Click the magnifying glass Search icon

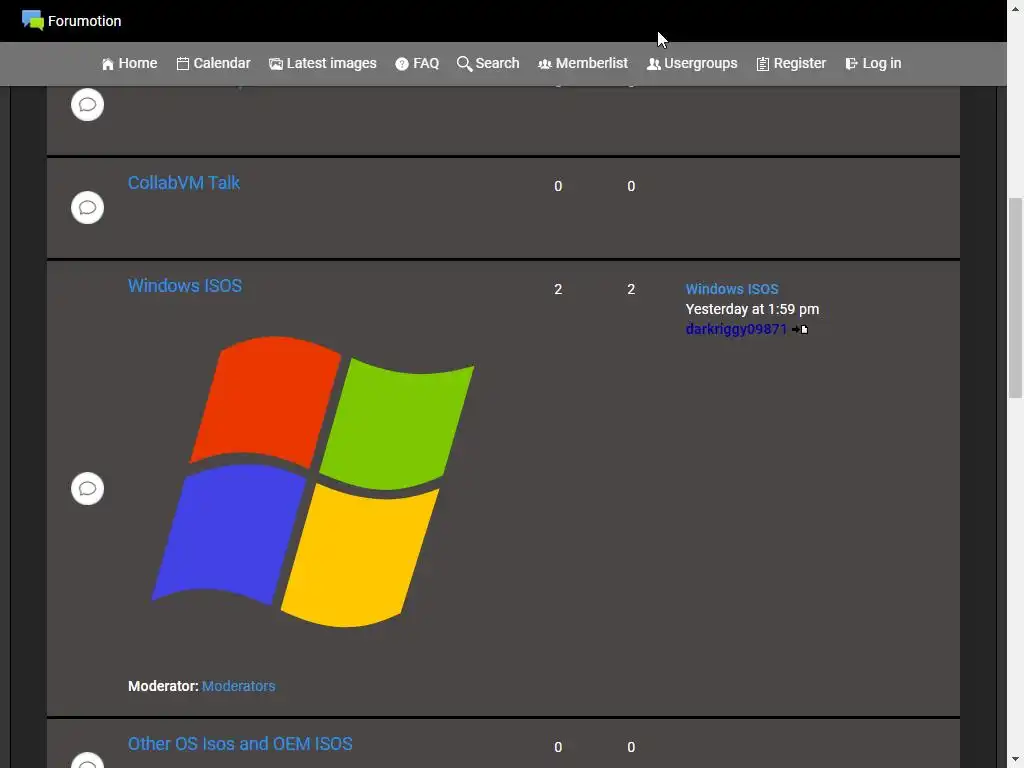[464, 64]
